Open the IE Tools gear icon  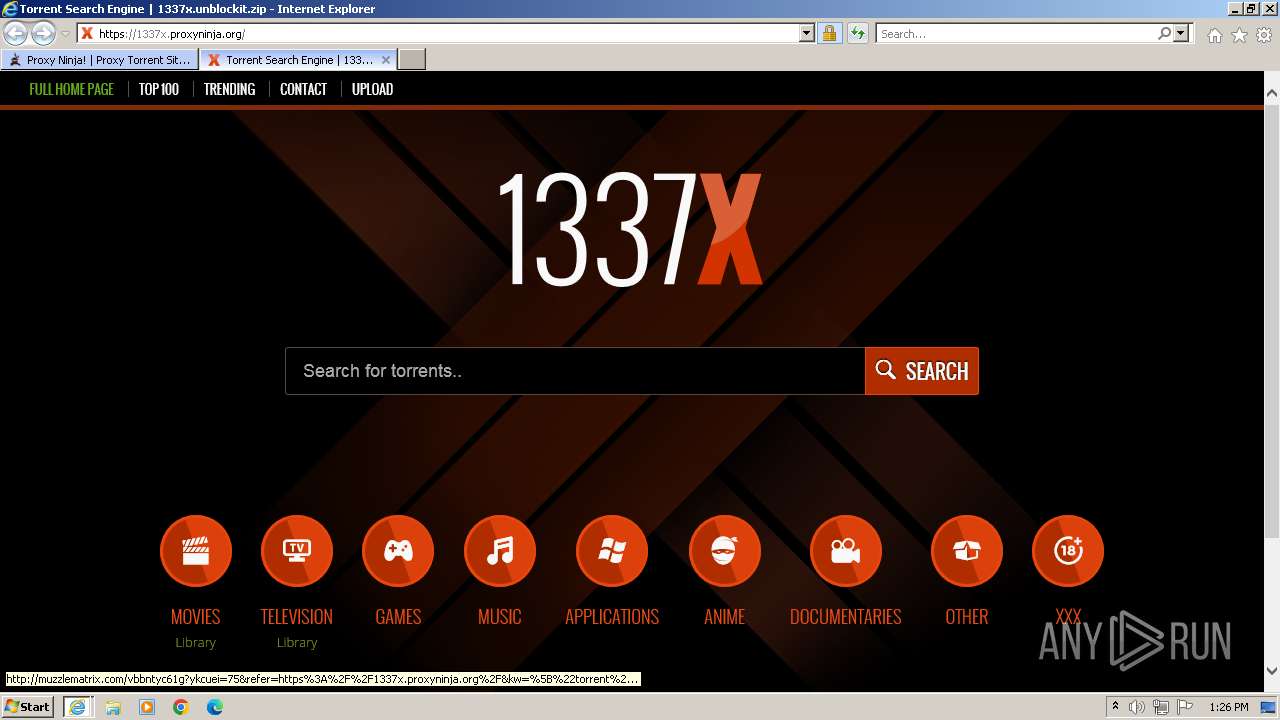[x=1264, y=35]
